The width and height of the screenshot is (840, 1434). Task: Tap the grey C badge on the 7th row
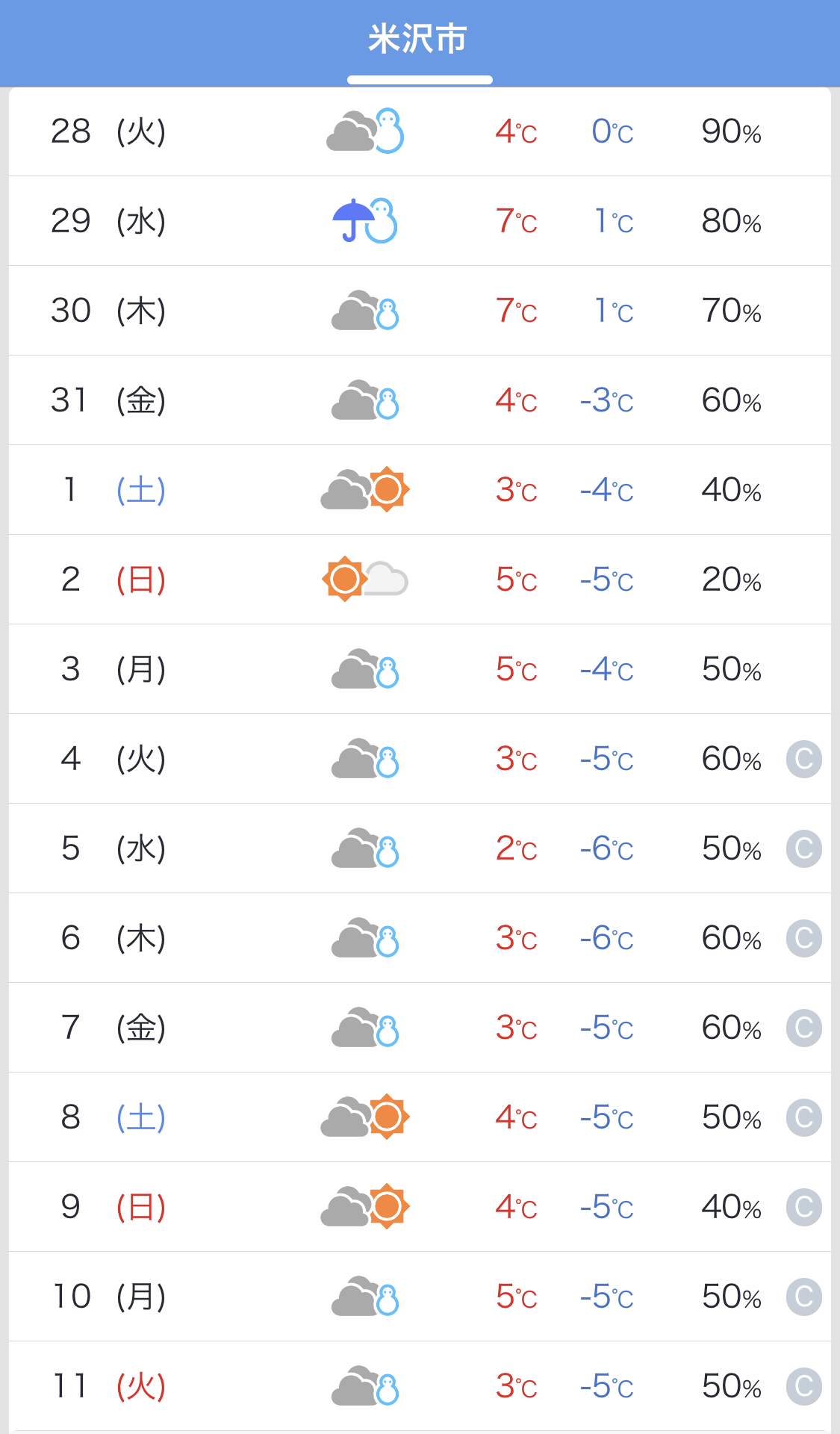[x=804, y=1028]
